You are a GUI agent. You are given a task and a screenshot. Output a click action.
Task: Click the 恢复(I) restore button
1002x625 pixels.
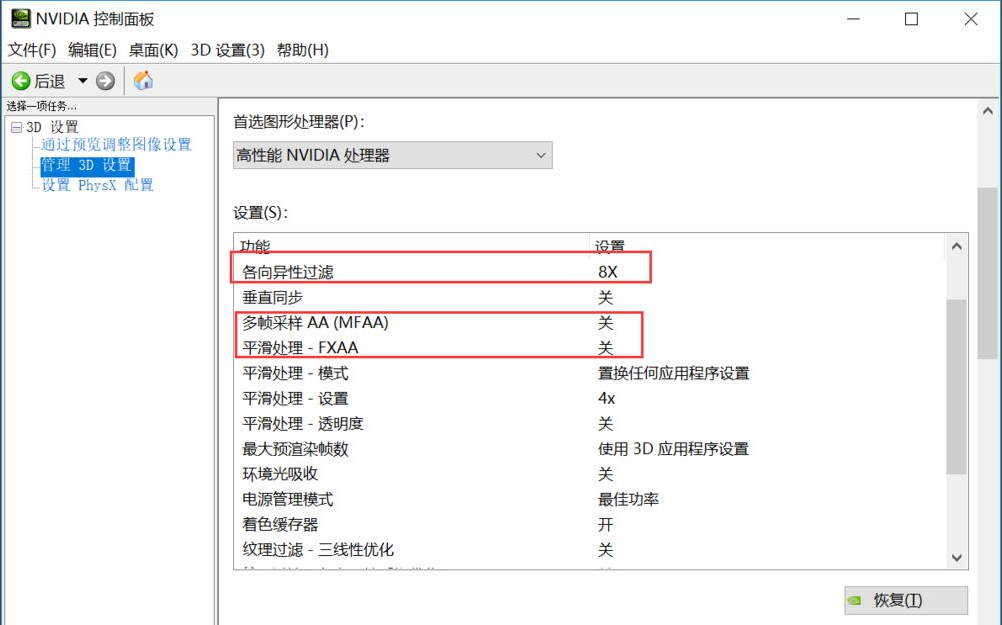point(906,600)
